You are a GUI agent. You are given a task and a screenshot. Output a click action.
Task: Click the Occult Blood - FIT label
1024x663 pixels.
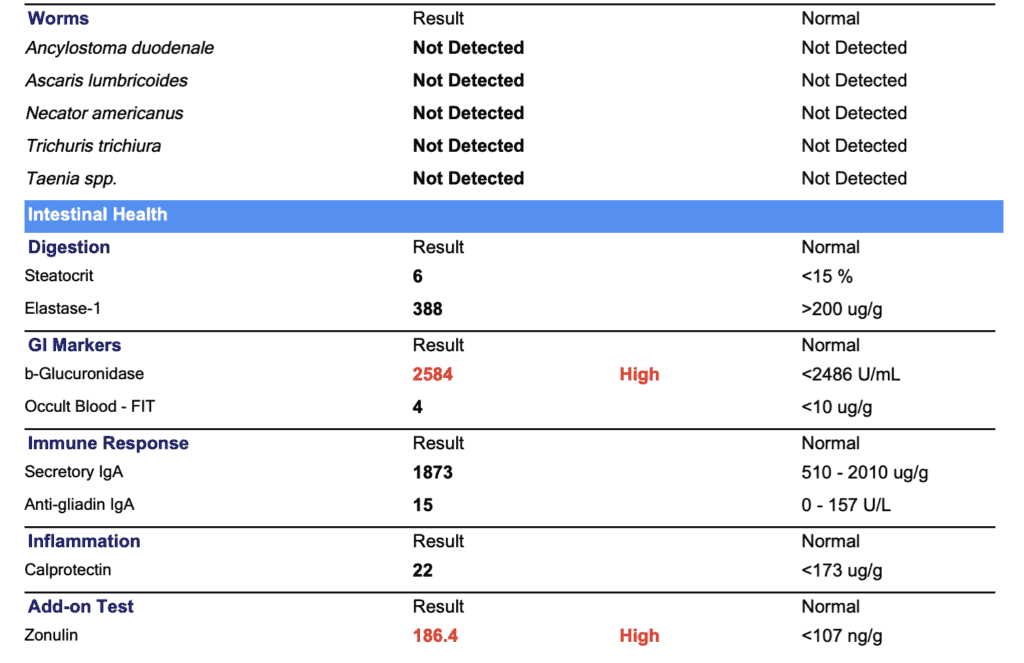89,406
